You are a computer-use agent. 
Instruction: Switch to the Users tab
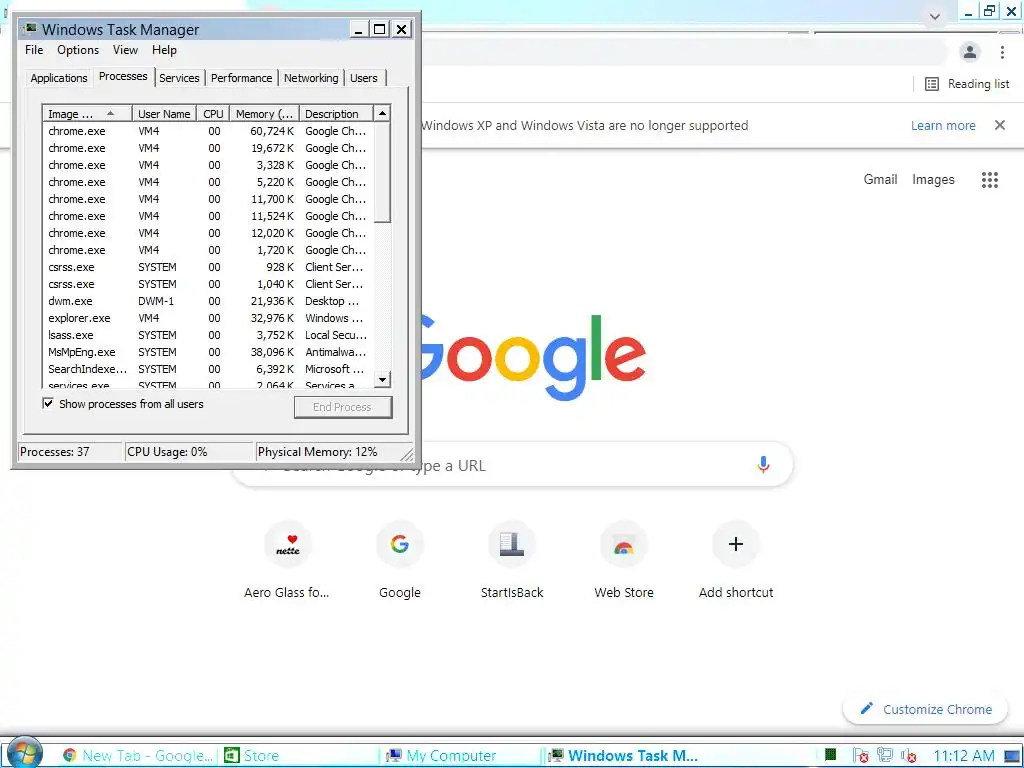coord(364,78)
